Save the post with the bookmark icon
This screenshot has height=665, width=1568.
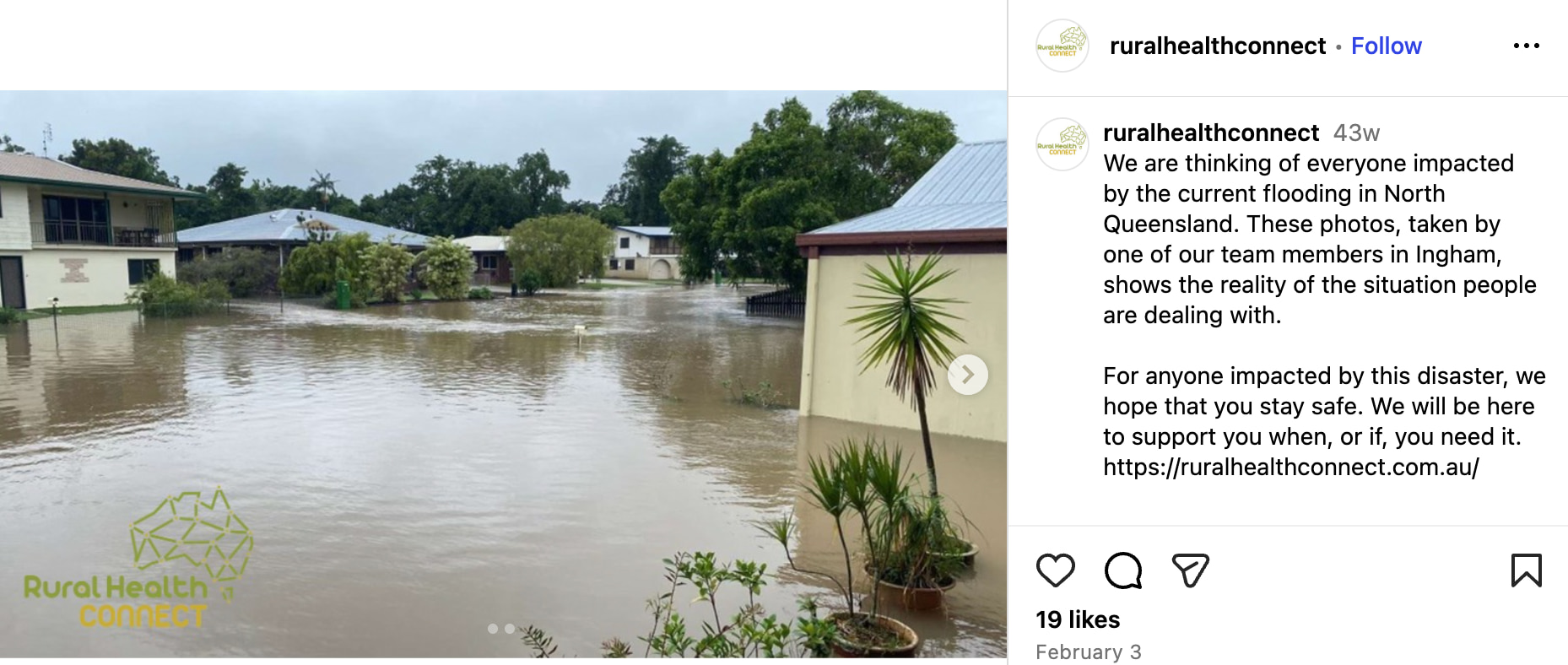click(x=1527, y=570)
